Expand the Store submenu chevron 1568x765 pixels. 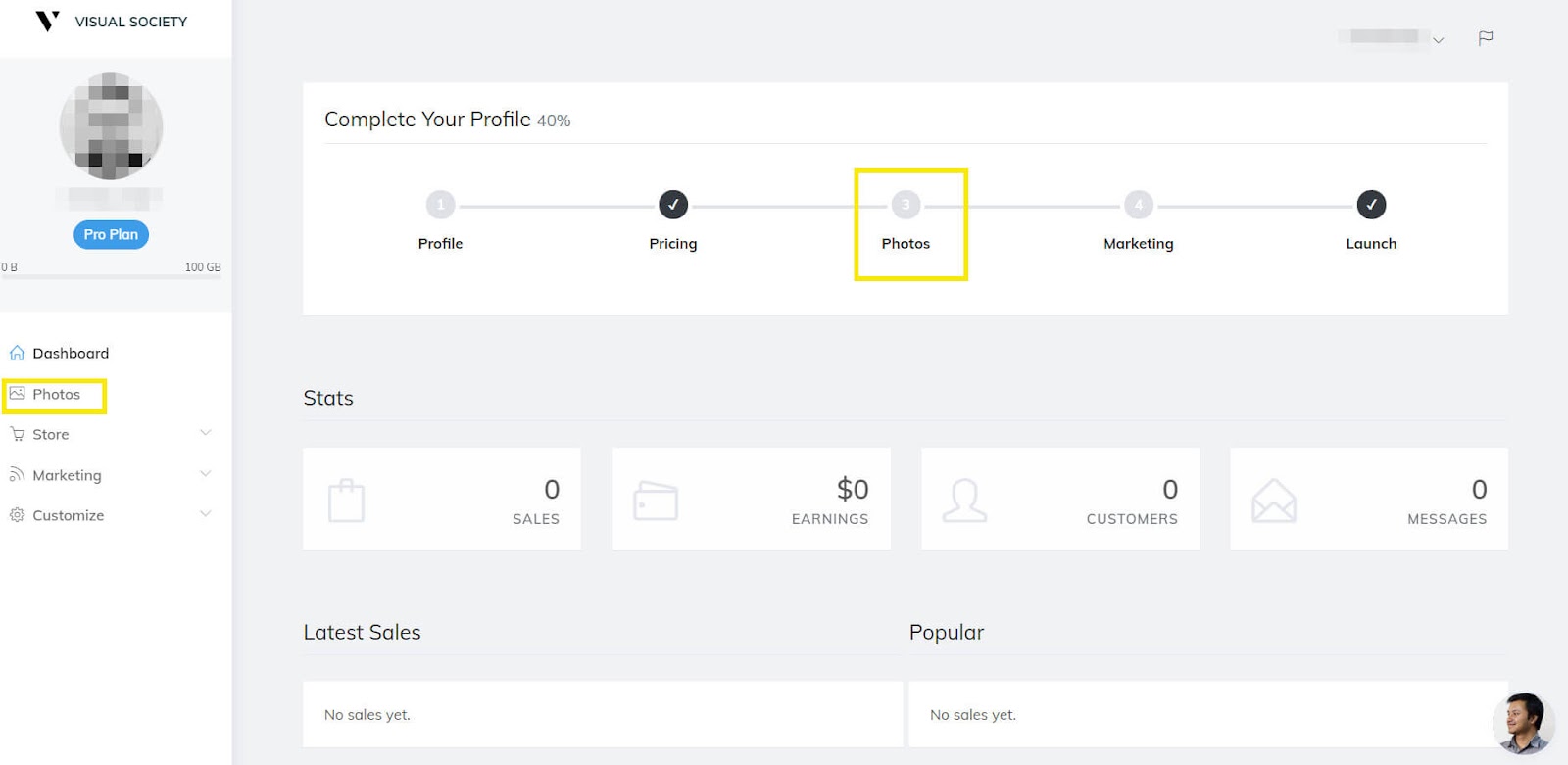(206, 433)
